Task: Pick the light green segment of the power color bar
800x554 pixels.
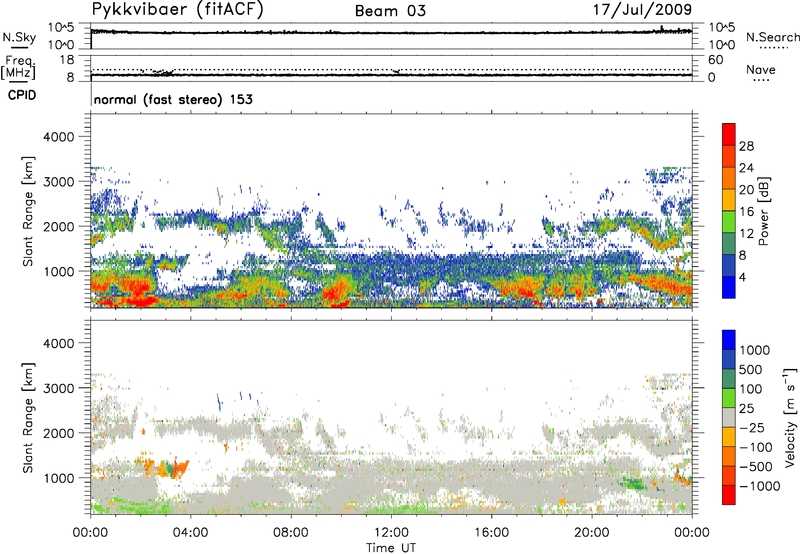Action: [729, 222]
